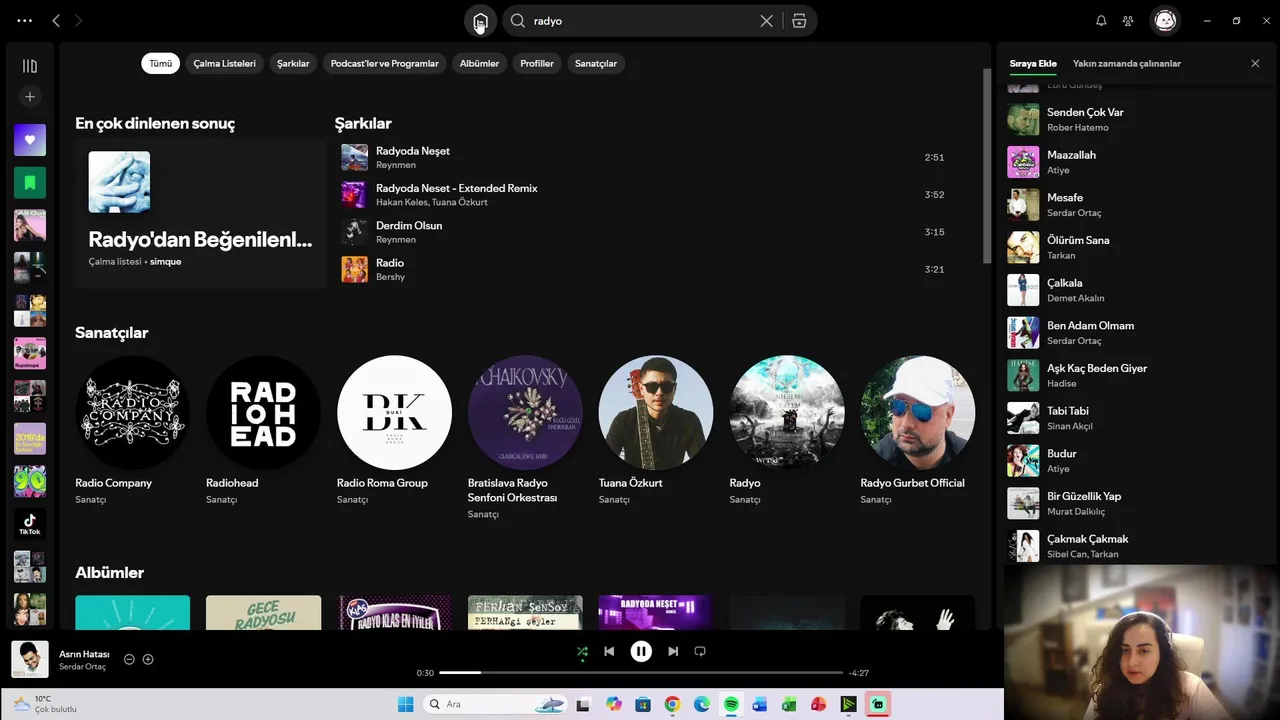
Task: Close the queue panel
Action: pyautogui.click(x=1255, y=63)
